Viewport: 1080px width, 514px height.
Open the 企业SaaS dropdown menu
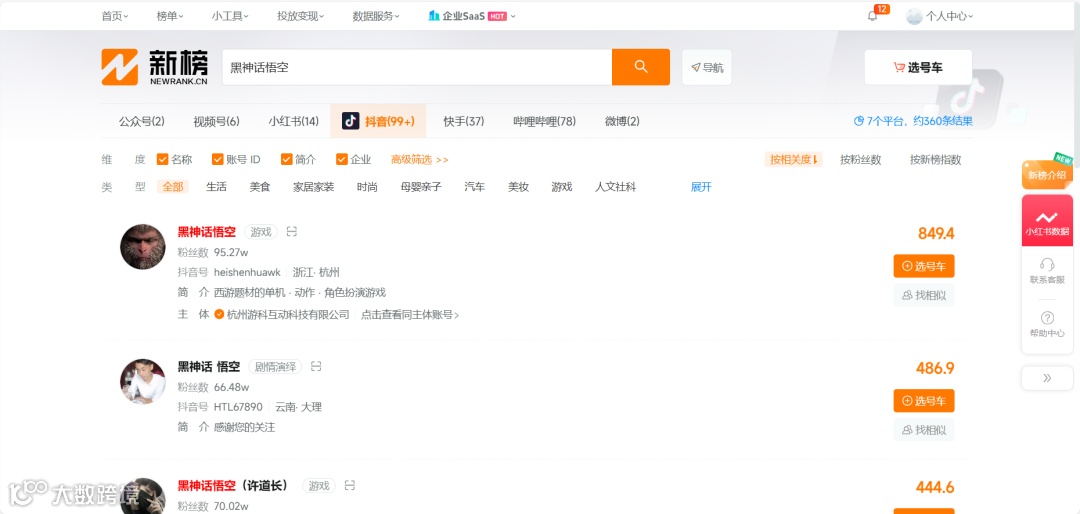471,16
